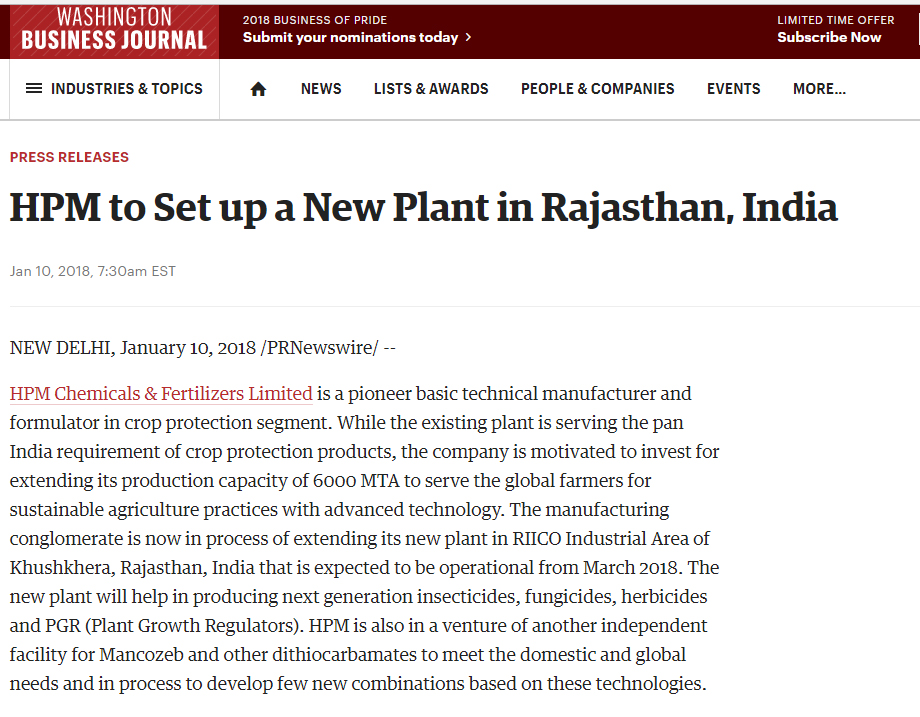Click the article headline about HPM plant

point(424,208)
